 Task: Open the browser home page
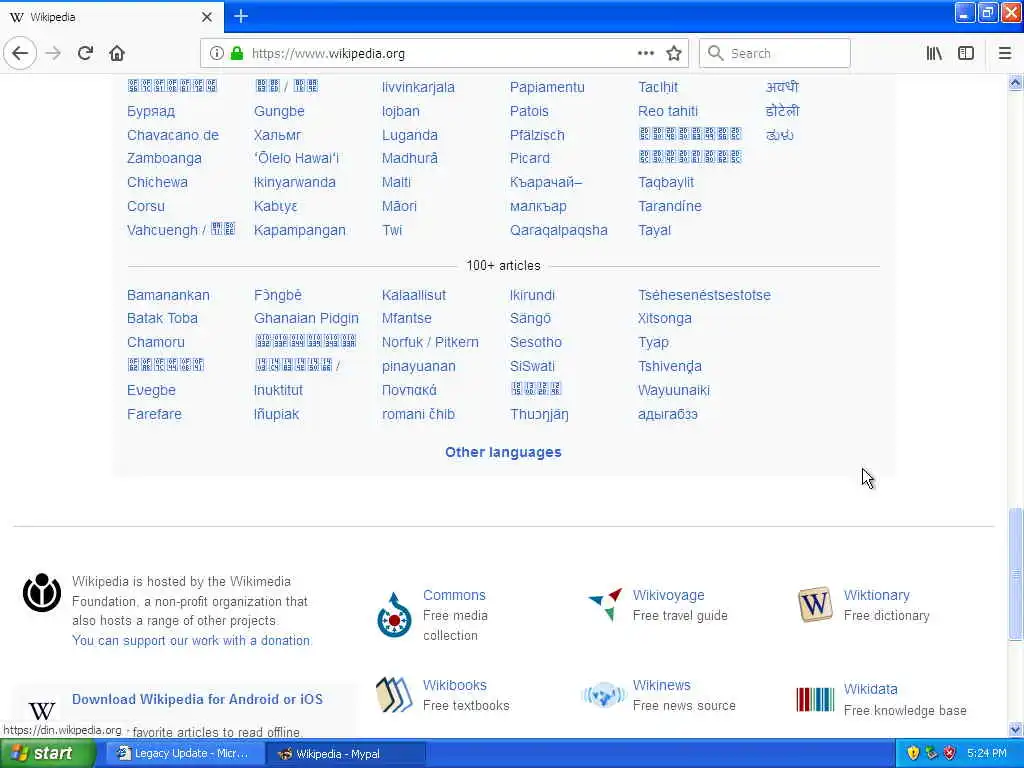pos(117,54)
